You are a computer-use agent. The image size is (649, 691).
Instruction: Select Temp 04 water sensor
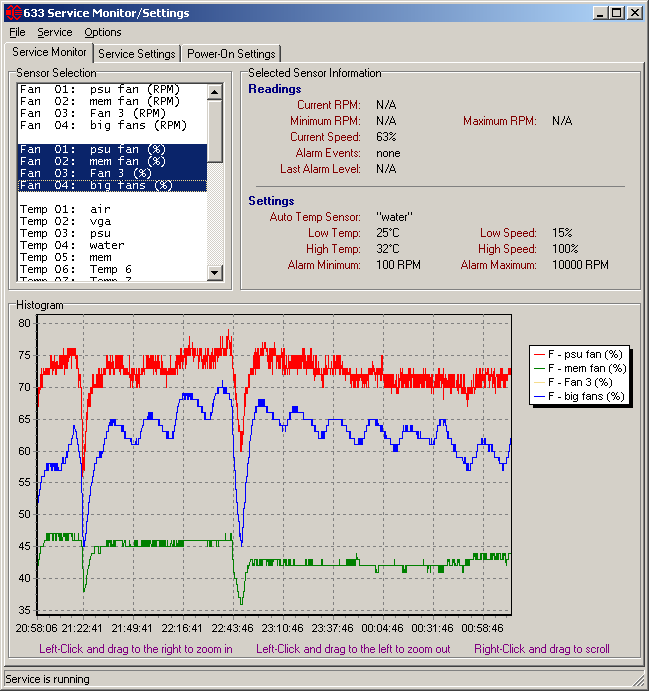tap(72, 245)
